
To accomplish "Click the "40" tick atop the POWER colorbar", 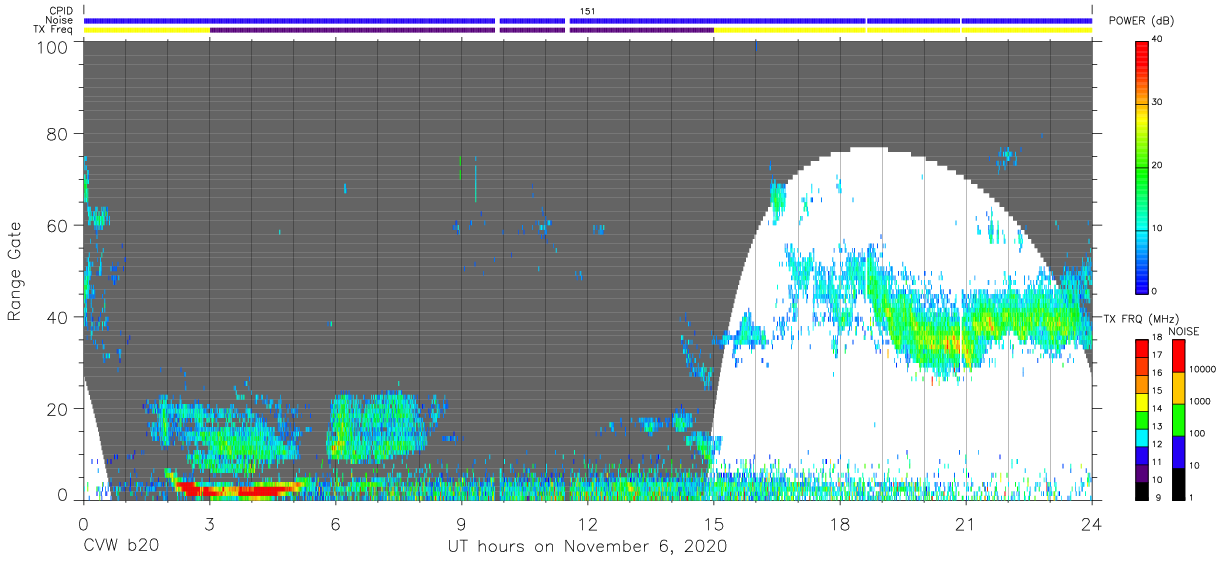I will 1158,39.
